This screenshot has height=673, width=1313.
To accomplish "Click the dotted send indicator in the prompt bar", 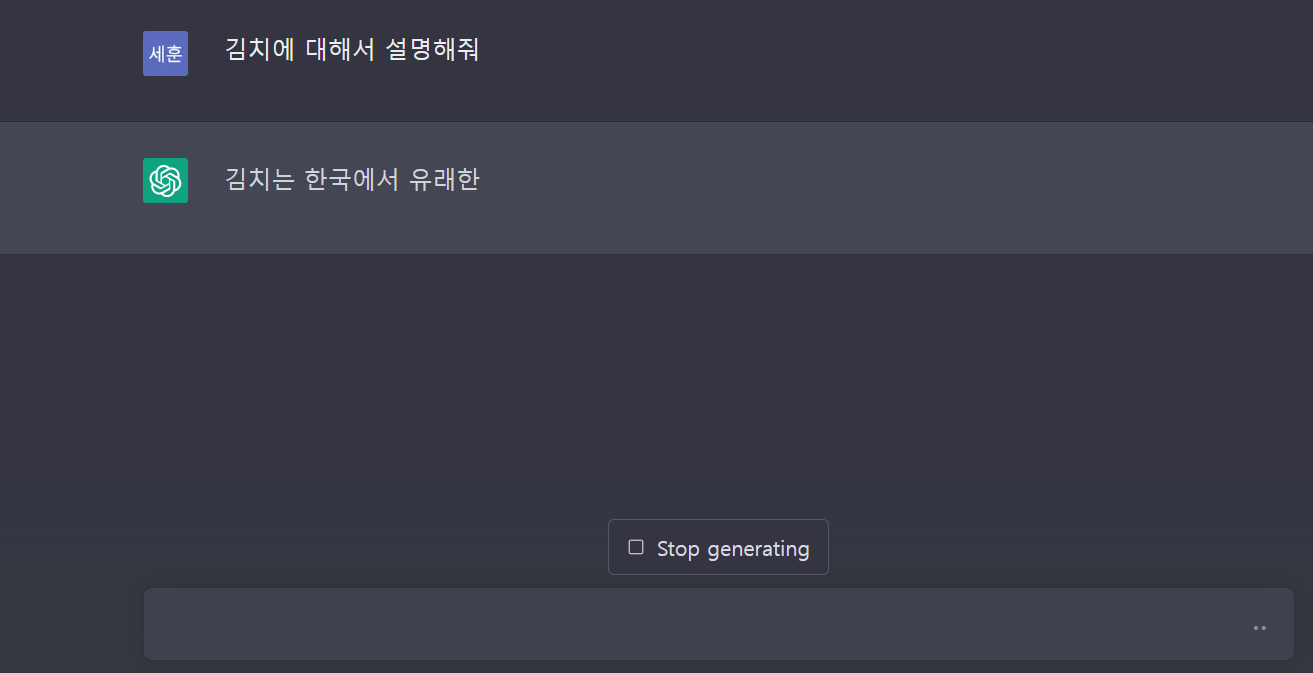I will (1259, 628).
